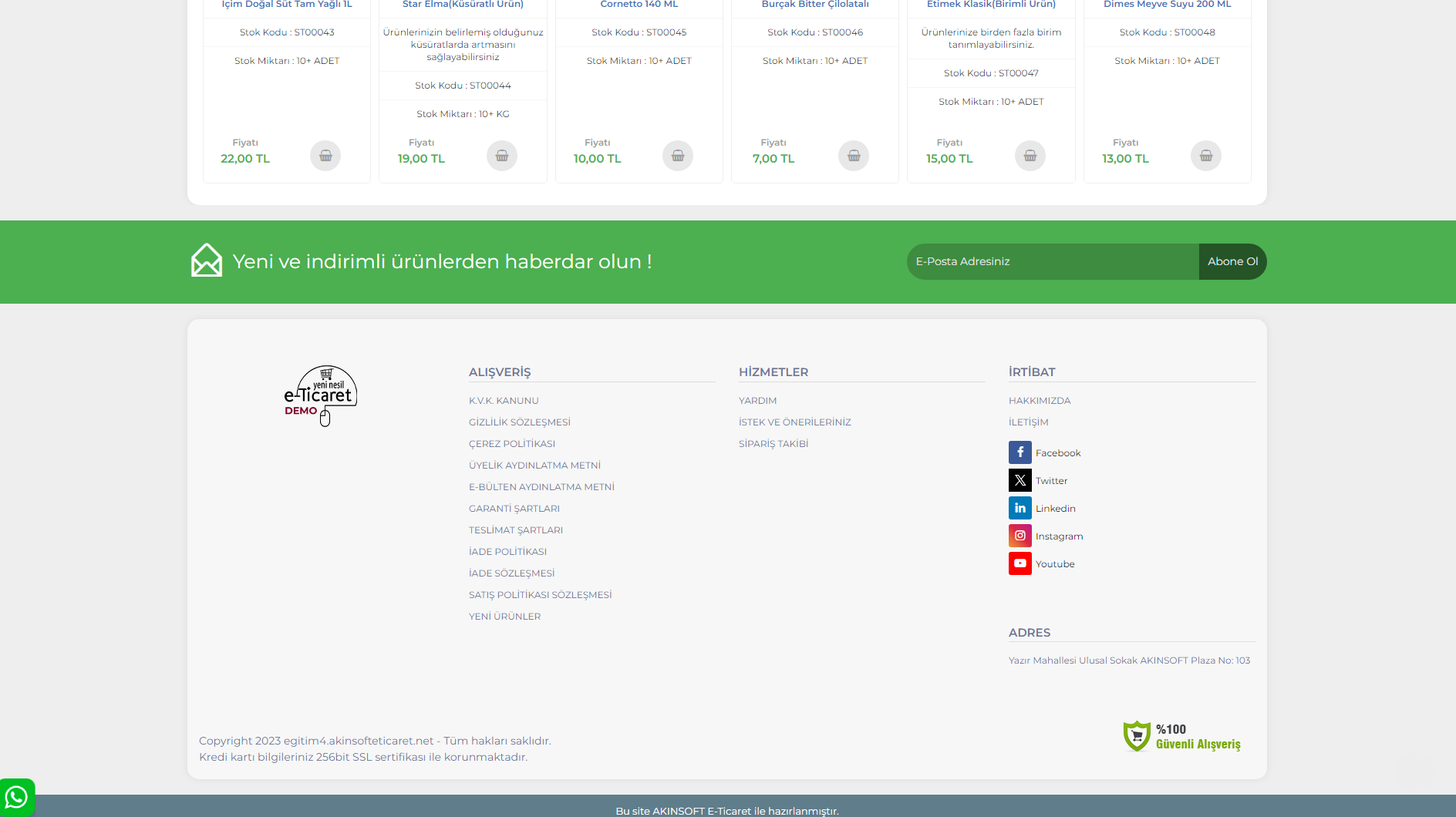The height and width of the screenshot is (817, 1456).
Task: Click the 13,00 TL price
Action: coord(1125,159)
